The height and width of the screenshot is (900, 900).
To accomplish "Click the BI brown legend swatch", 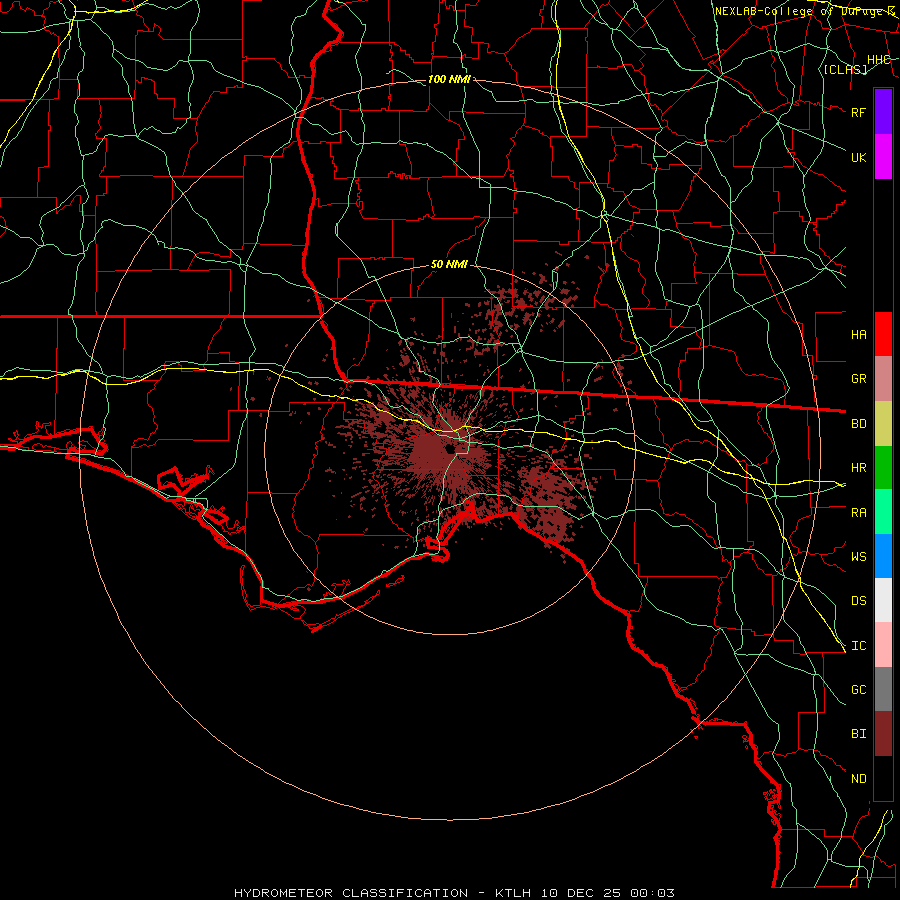I will tap(883, 734).
